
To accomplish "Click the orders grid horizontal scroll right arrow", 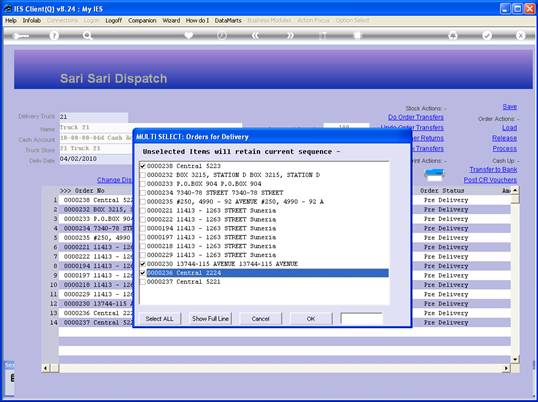I will [x=506, y=368].
